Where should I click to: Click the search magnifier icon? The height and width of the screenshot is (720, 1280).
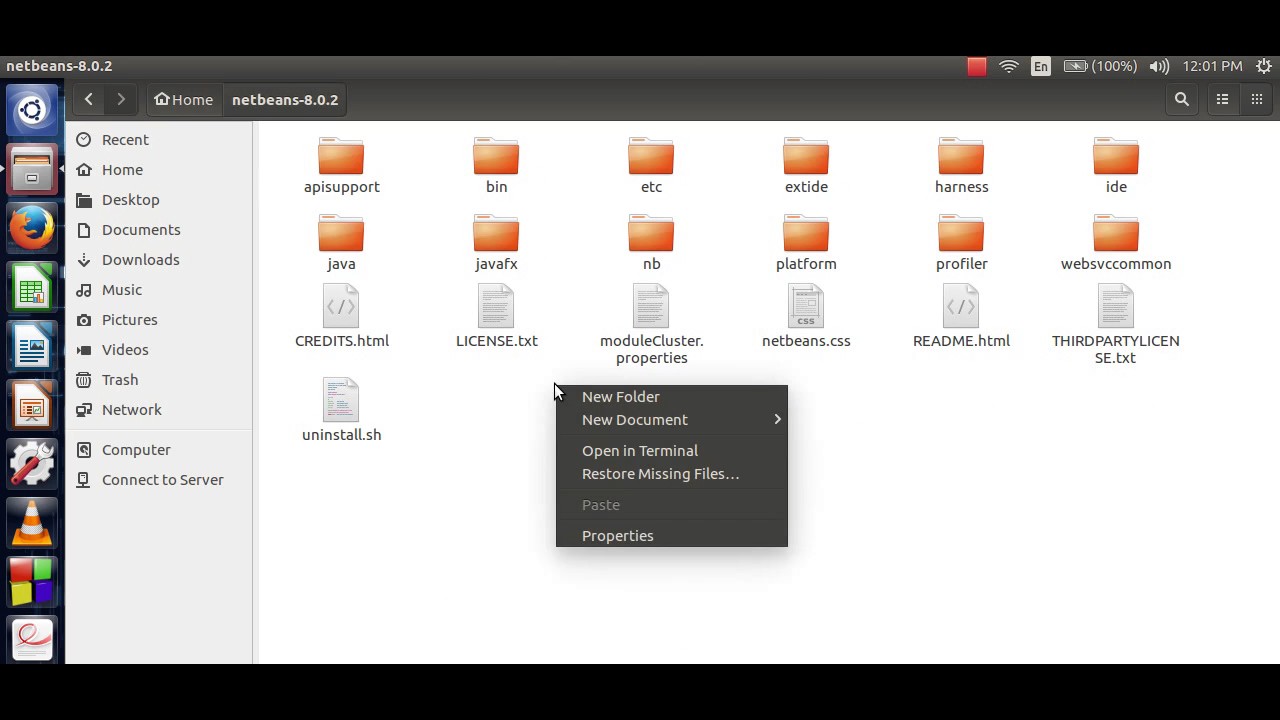tap(1182, 99)
